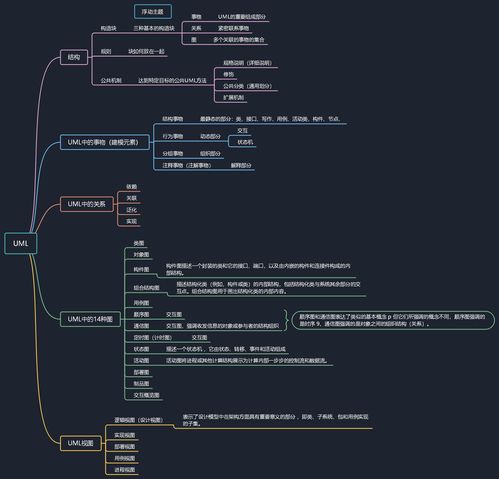This screenshot has width=499, height=479.
Task: Select the 交互 leaf topic
Action: [243, 131]
